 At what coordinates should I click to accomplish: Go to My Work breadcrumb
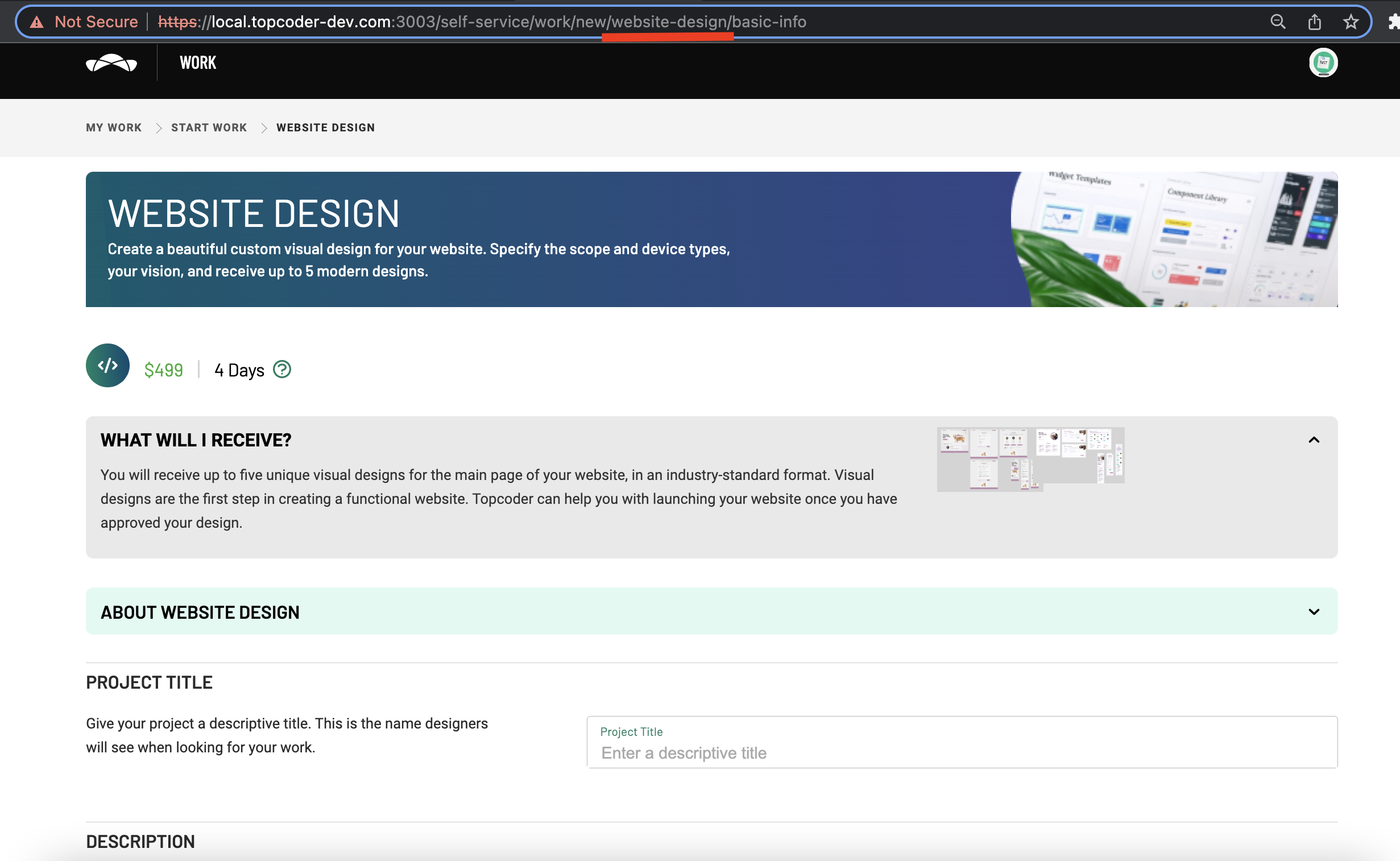[114, 127]
